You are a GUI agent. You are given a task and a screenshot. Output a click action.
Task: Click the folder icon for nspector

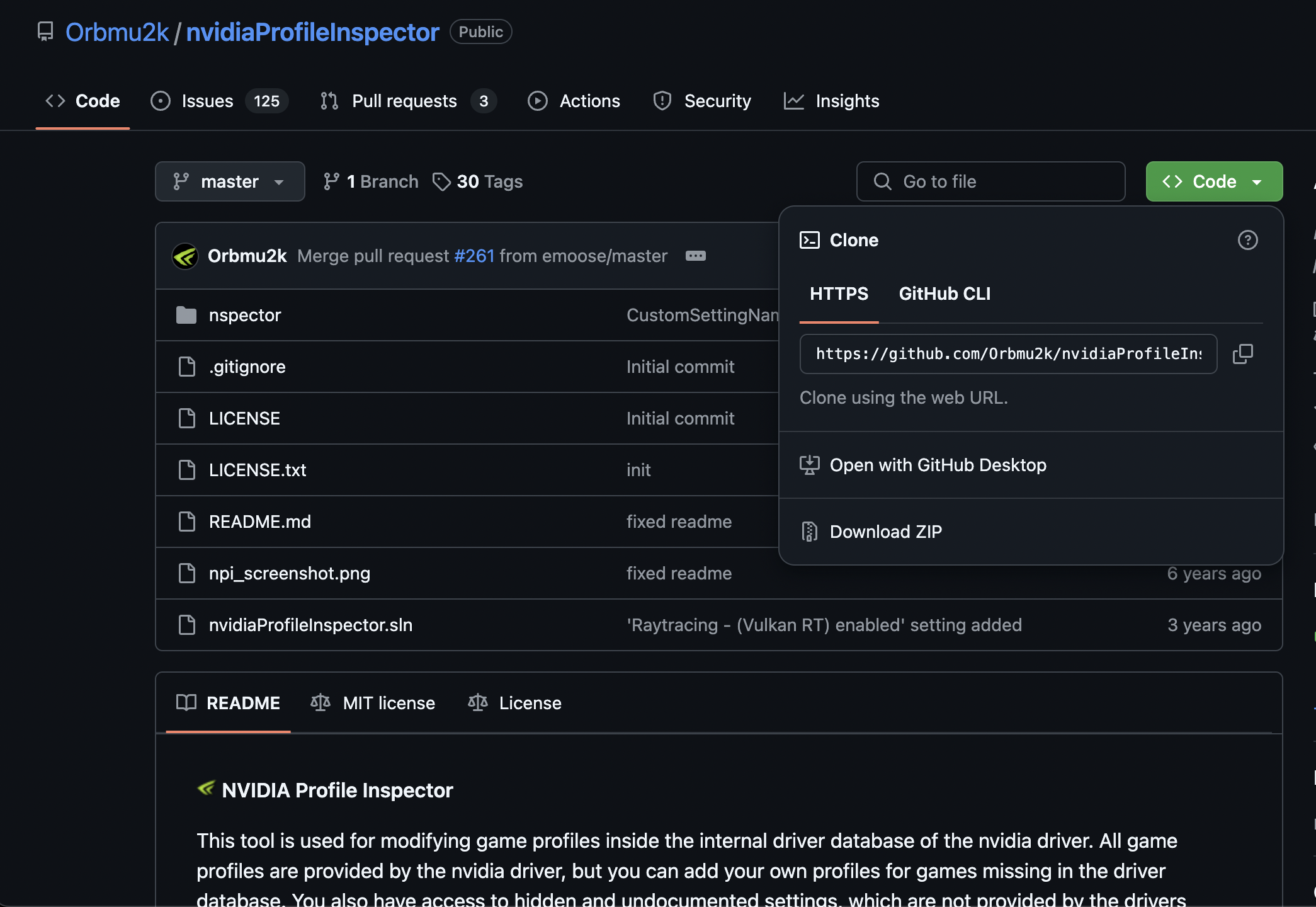click(x=186, y=315)
